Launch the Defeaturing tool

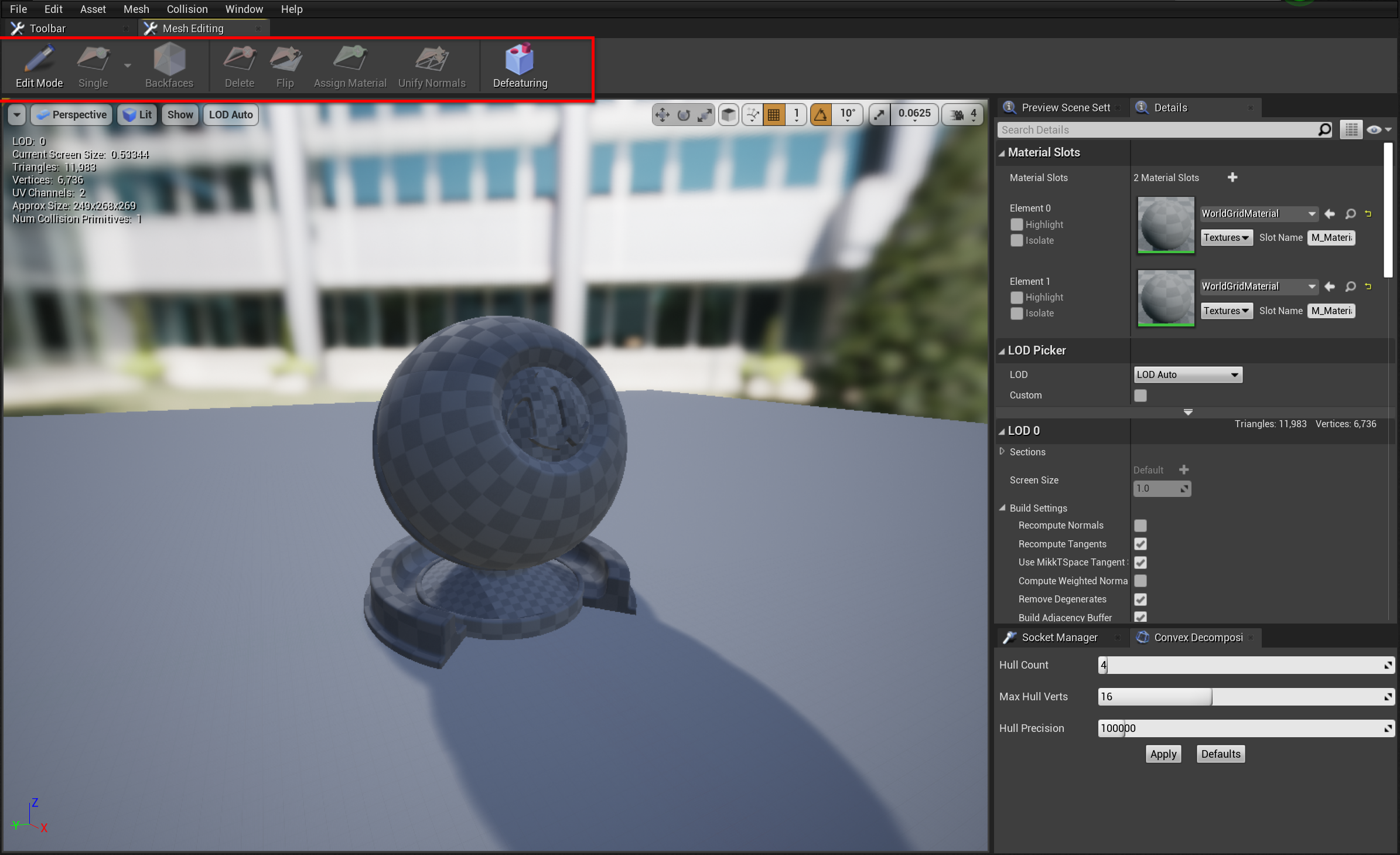519,66
